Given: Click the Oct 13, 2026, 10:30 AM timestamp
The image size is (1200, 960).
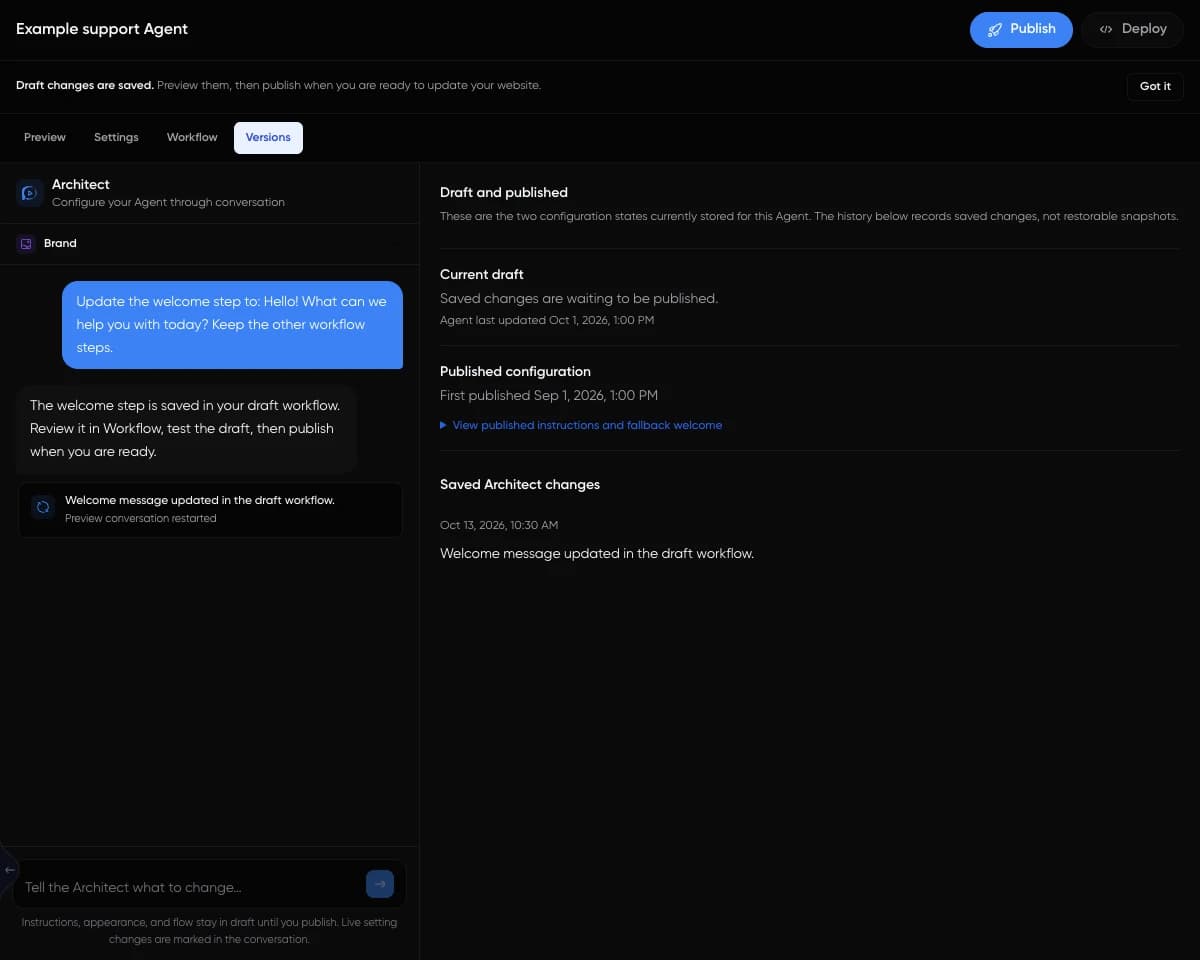Looking at the screenshot, I should point(499,525).
